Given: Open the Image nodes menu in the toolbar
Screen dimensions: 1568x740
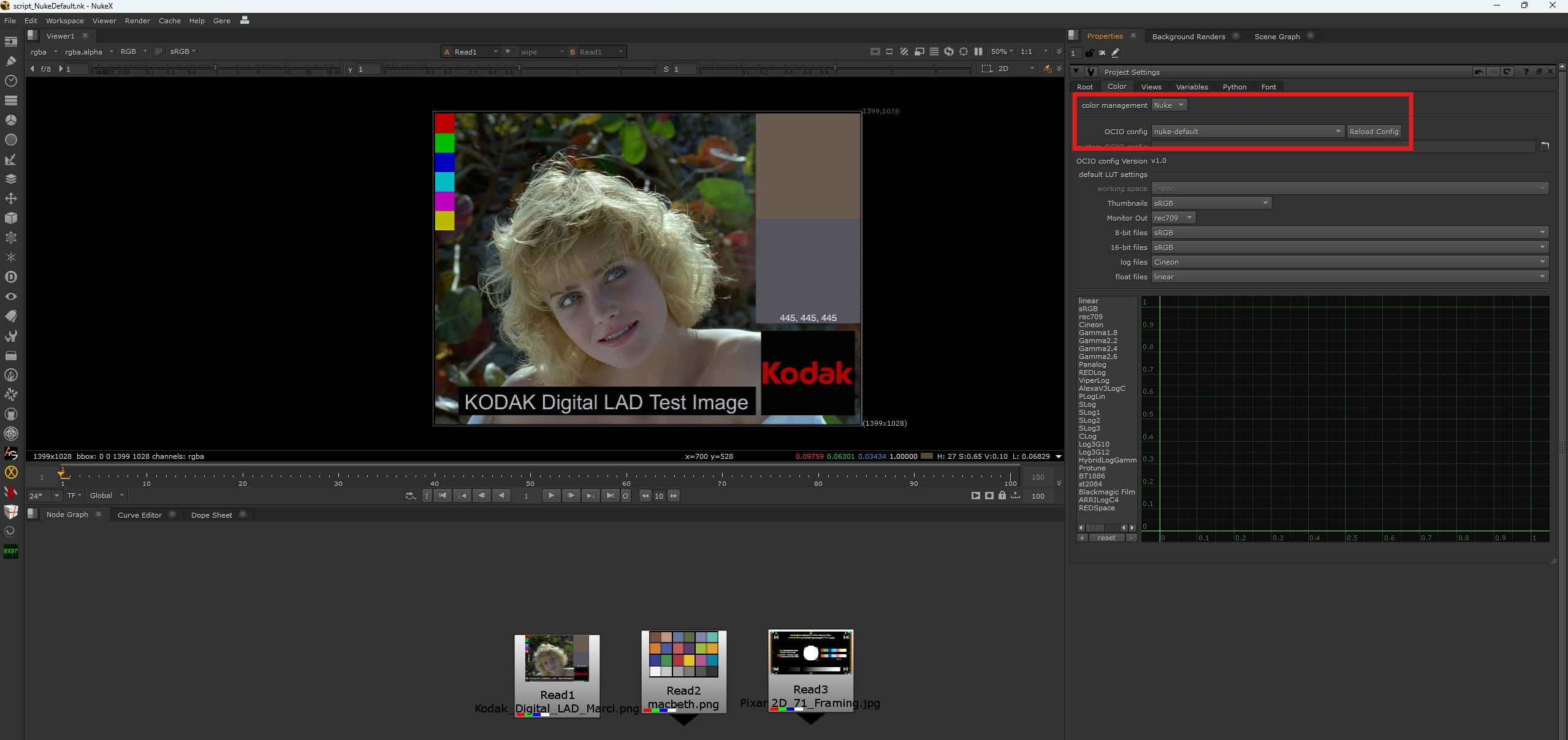Looking at the screenshot, I should [11, 42].
